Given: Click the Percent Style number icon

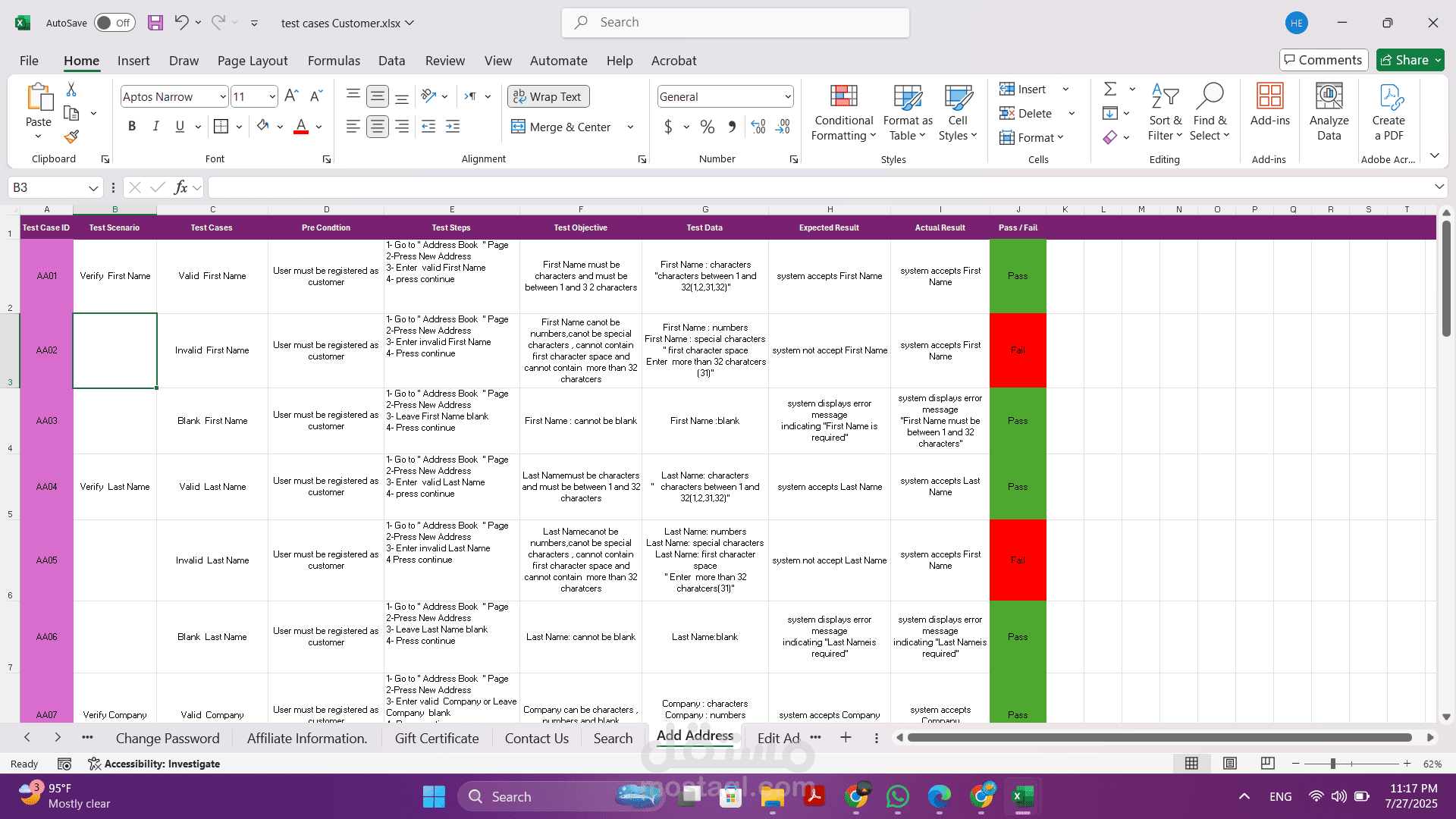Looking at the screenshot, I should click(707, 127).
